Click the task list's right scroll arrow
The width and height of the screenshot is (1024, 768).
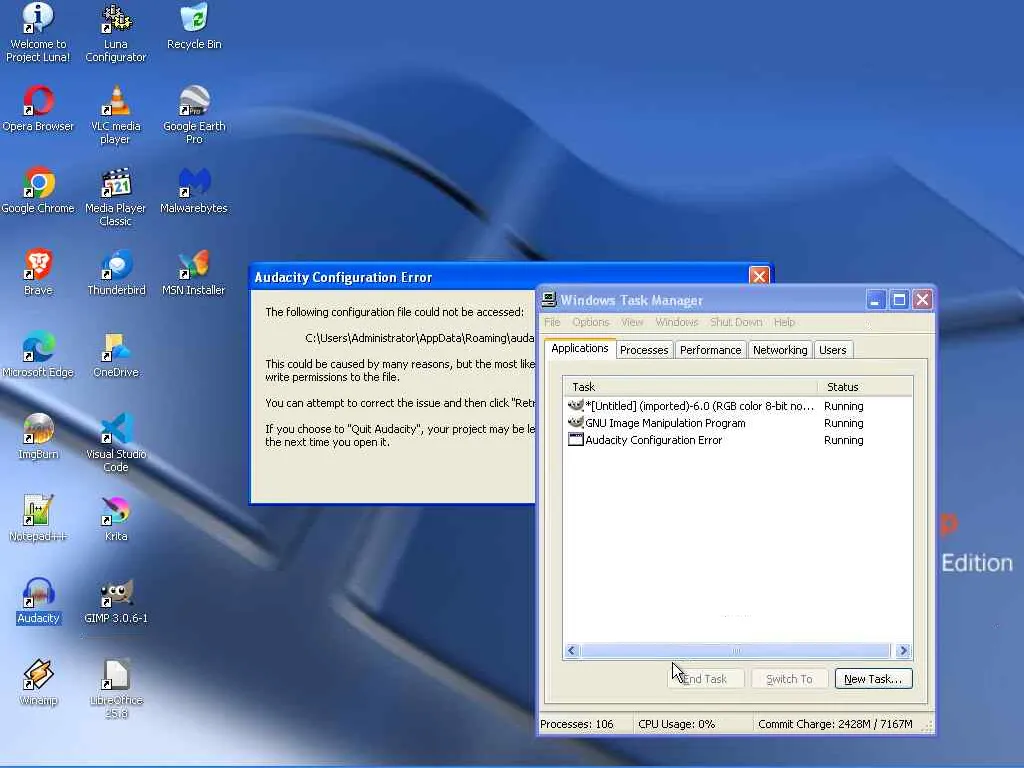903,650
